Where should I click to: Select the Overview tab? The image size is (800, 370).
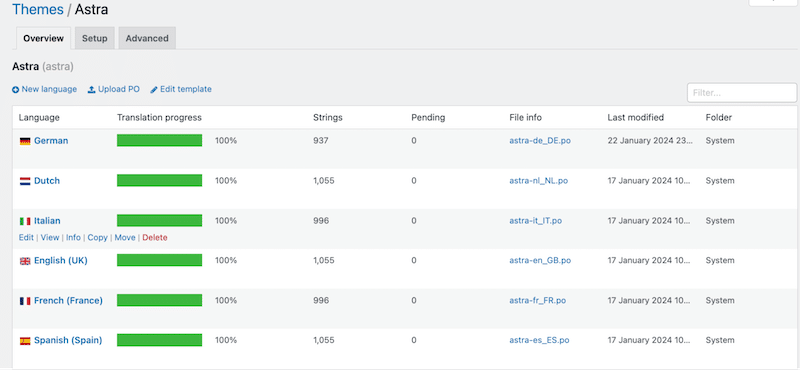(43, 38)
